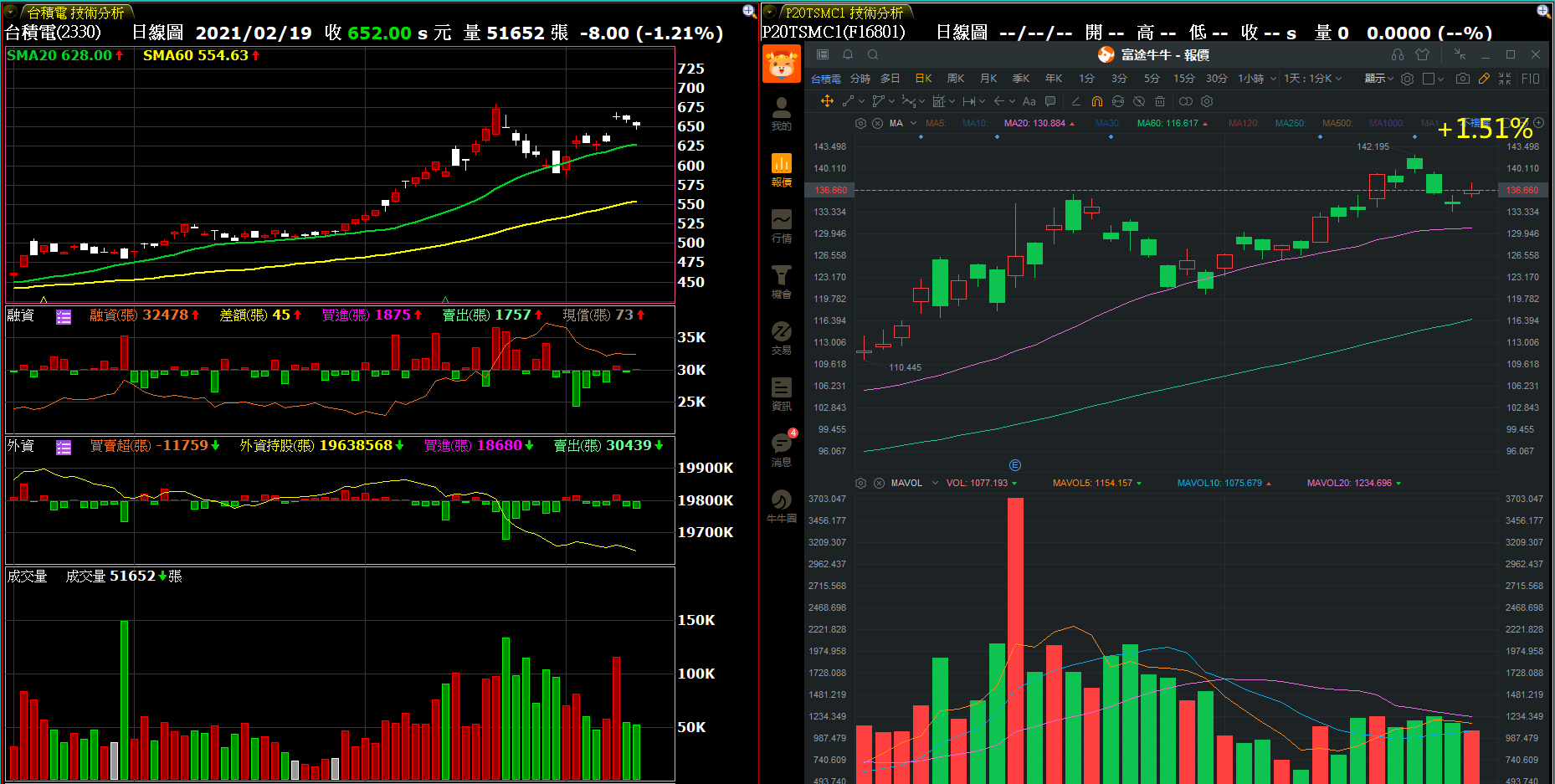Open the 顯示 display dropdown

click(1378, 79)
